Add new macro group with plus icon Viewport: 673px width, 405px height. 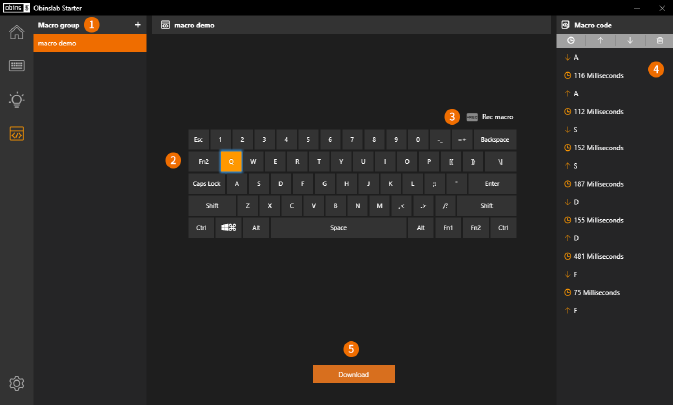[137, 23]
